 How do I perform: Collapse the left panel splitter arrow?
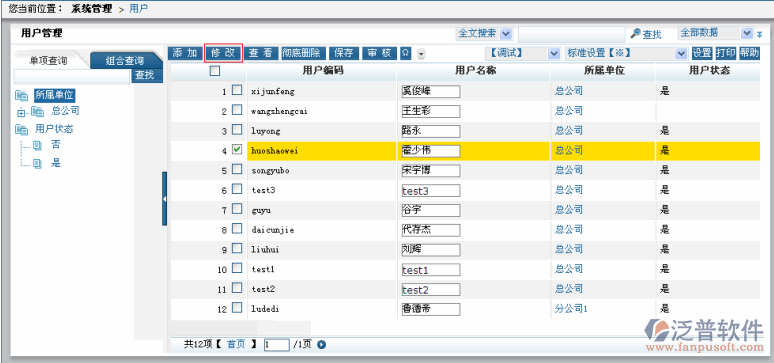165,199
